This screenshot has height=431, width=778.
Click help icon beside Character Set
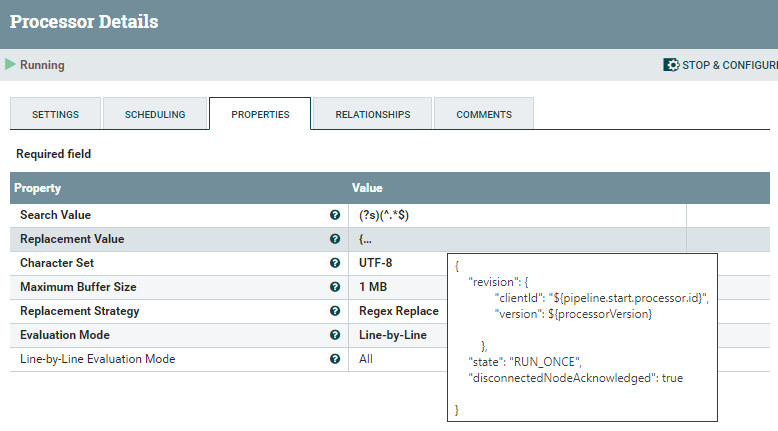(335, 263)
